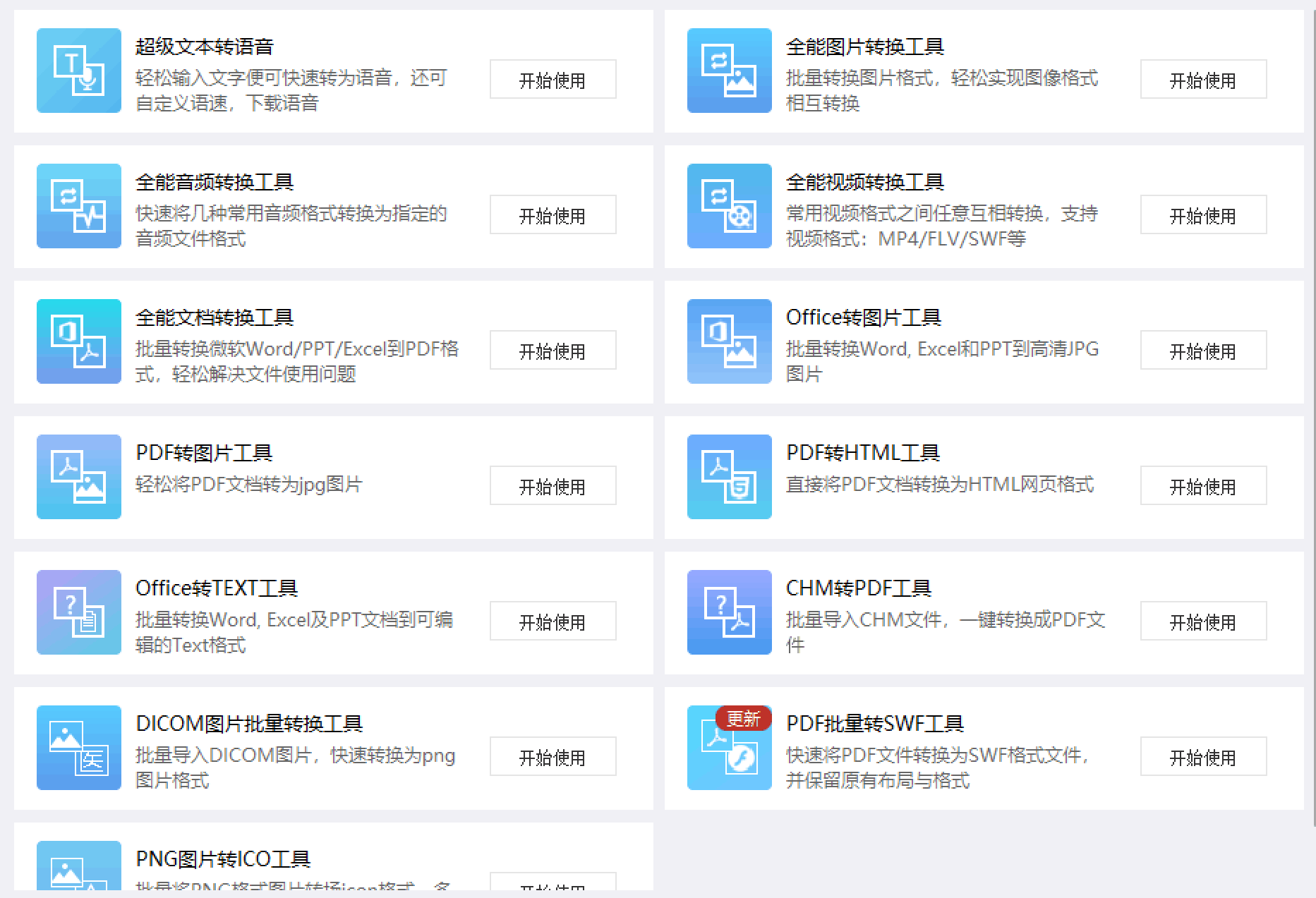This screenshot has height=898, width=1316.
Task: Launch PDF转HTML工具 with its 开始使用 button
Action: coord(1204,485)
